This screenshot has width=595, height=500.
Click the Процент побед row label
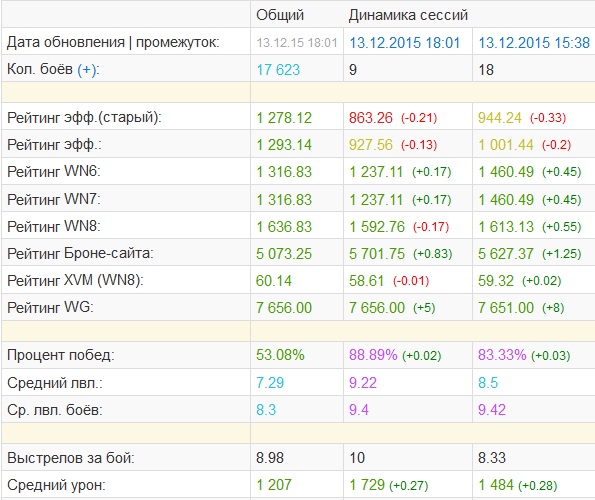[61, 355]
